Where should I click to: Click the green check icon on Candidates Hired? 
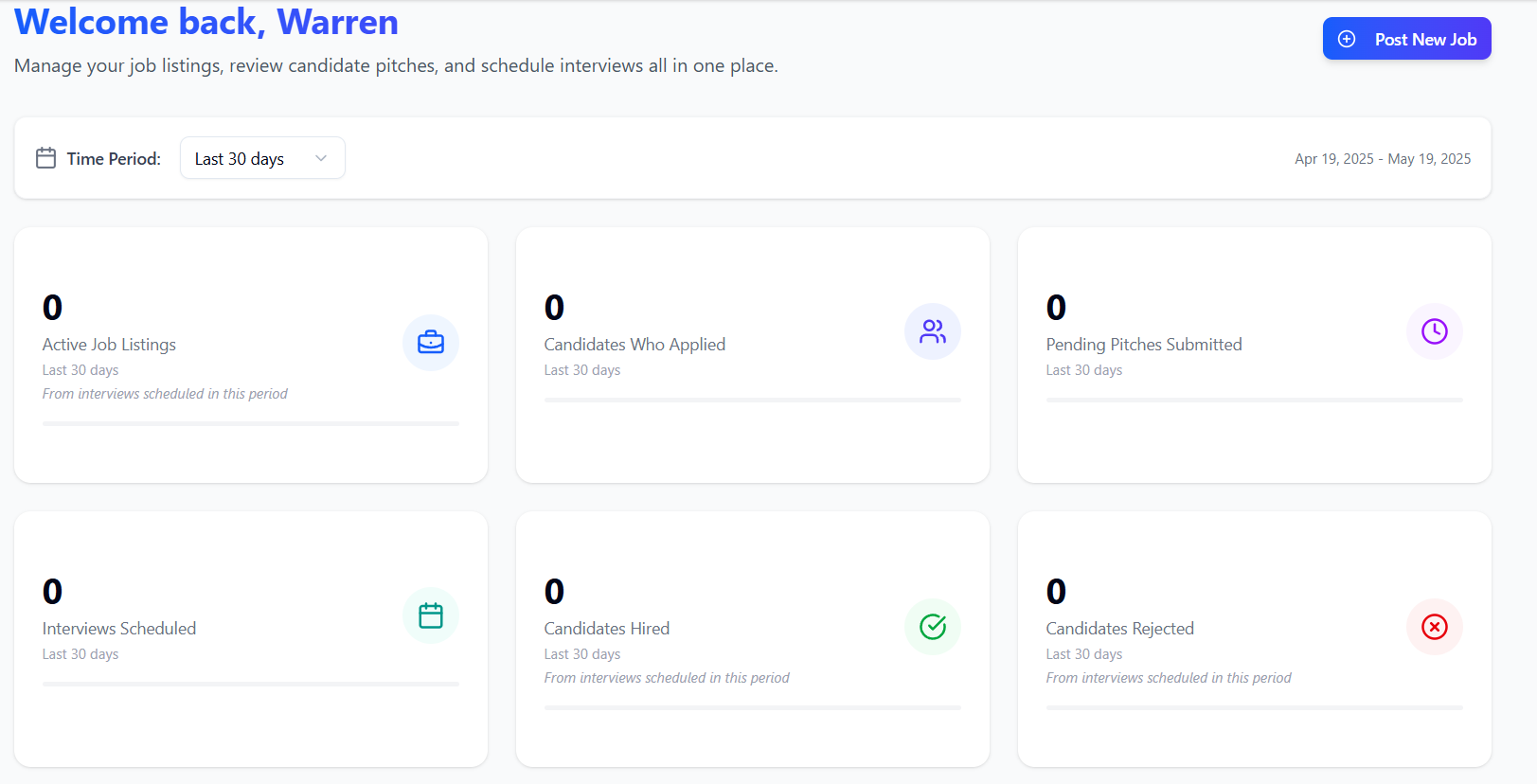click(933, 626)
